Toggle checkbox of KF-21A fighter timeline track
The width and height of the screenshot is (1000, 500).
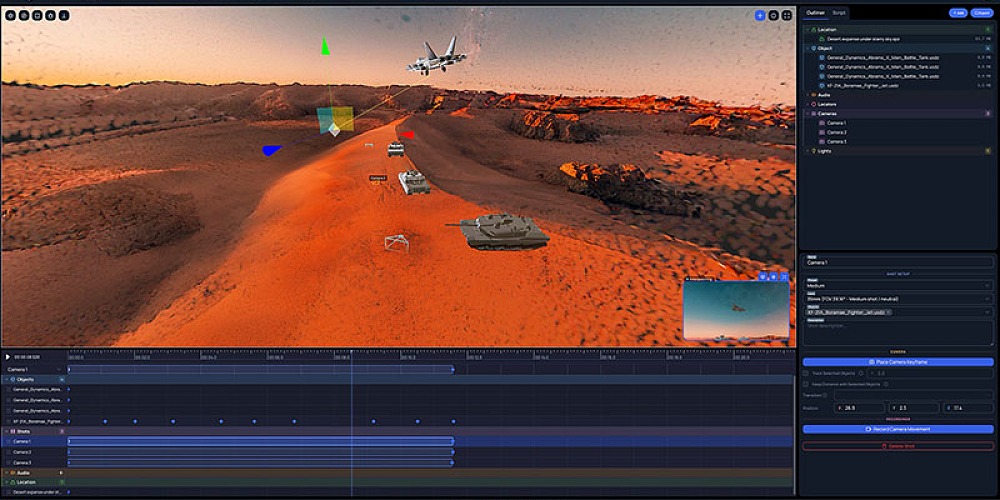[9, 422]
